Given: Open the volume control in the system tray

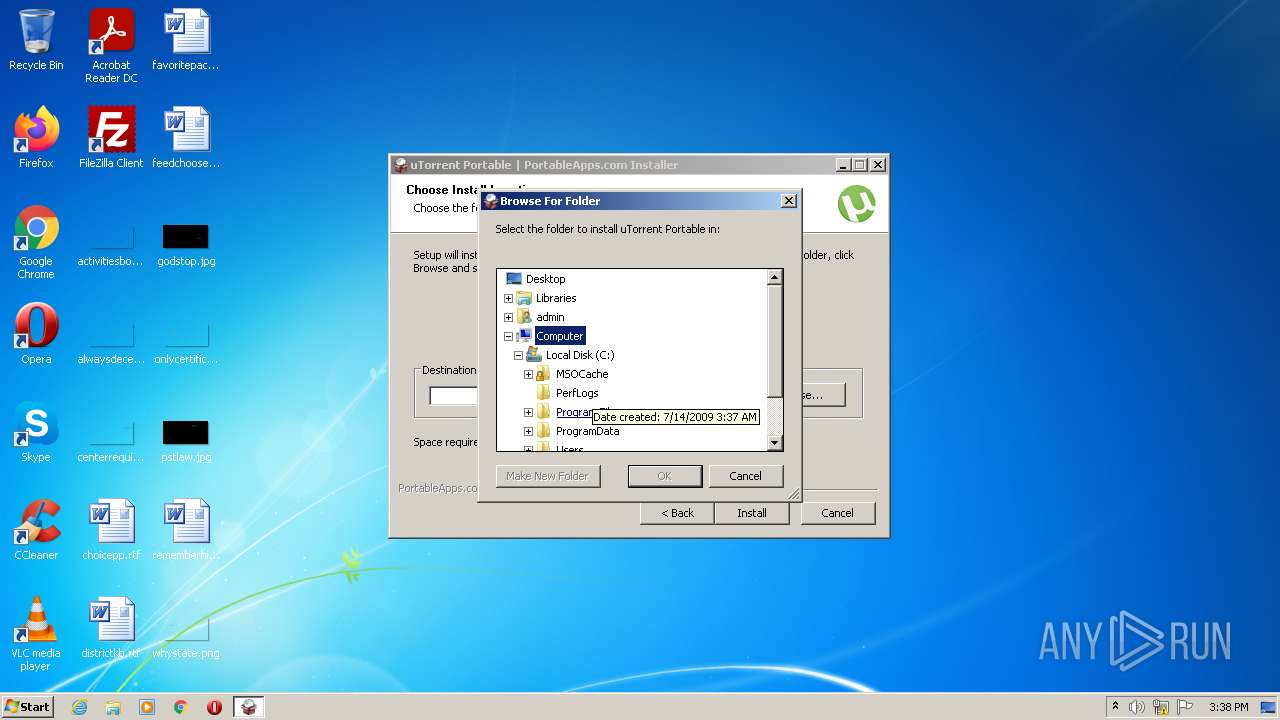Looking at the screenshot, I should 1137,707.
